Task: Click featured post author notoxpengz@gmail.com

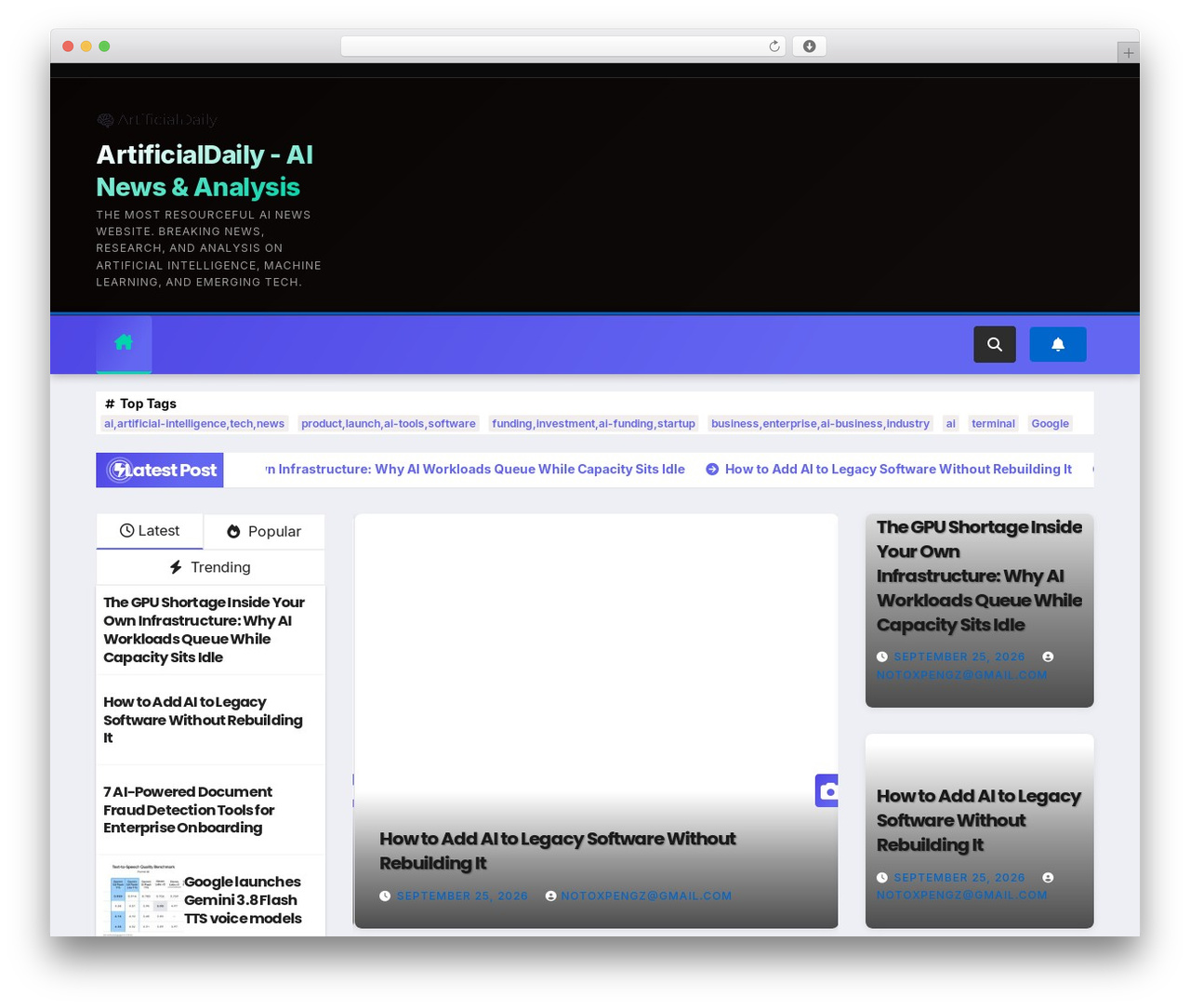Action: tap(646, 896)
